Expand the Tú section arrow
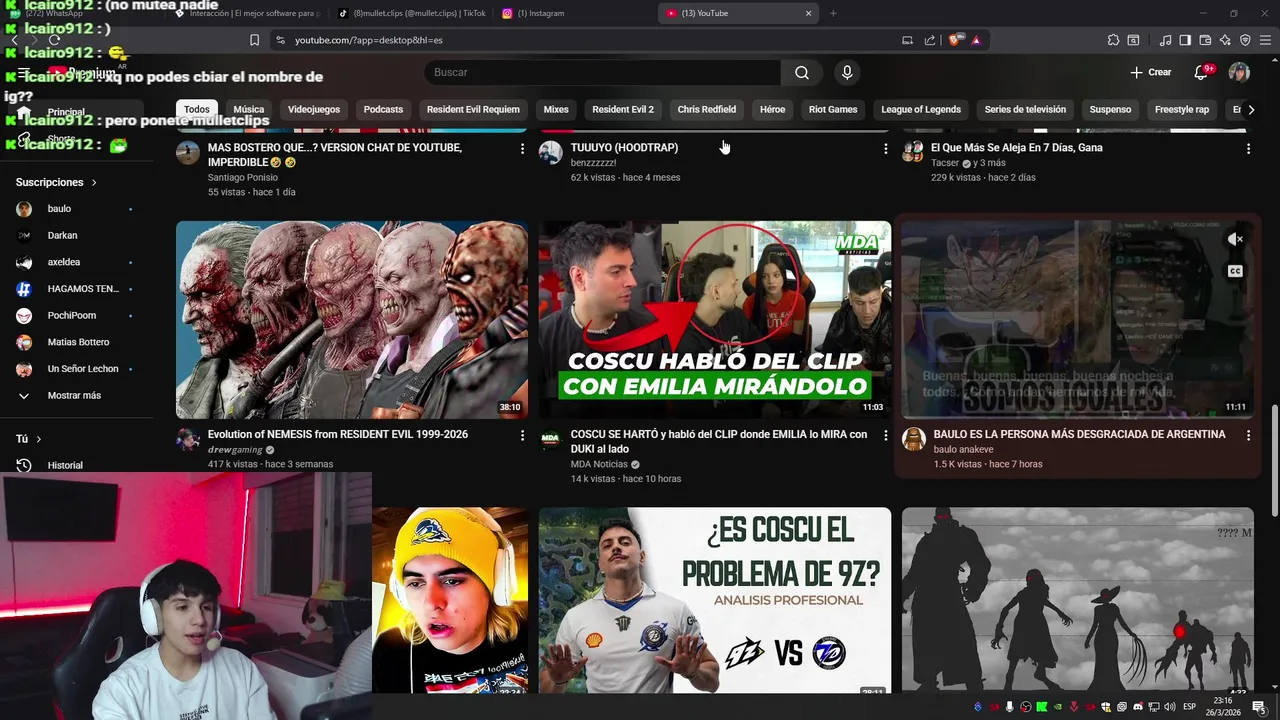 pos(38,439)
